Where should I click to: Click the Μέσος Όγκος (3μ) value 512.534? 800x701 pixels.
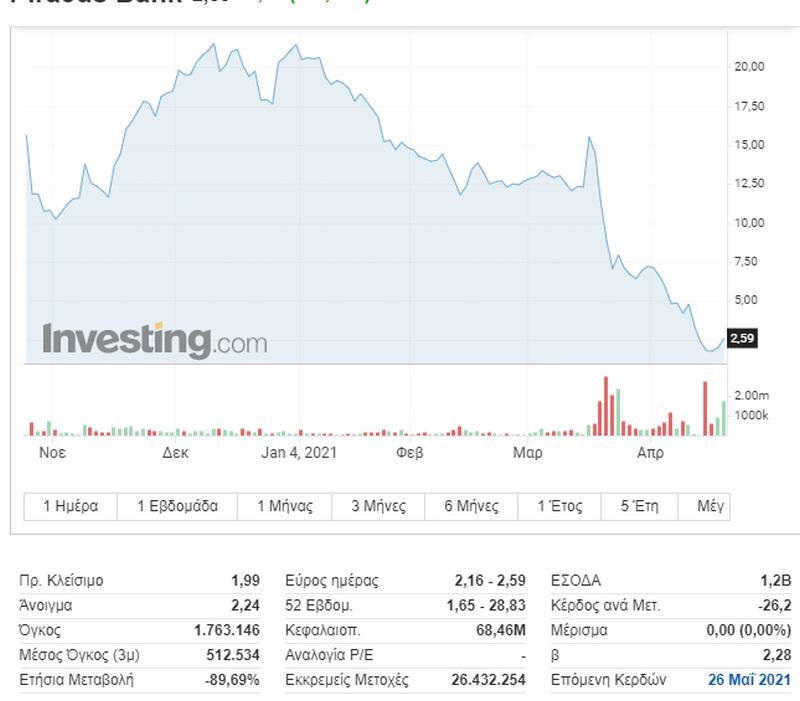233,655
